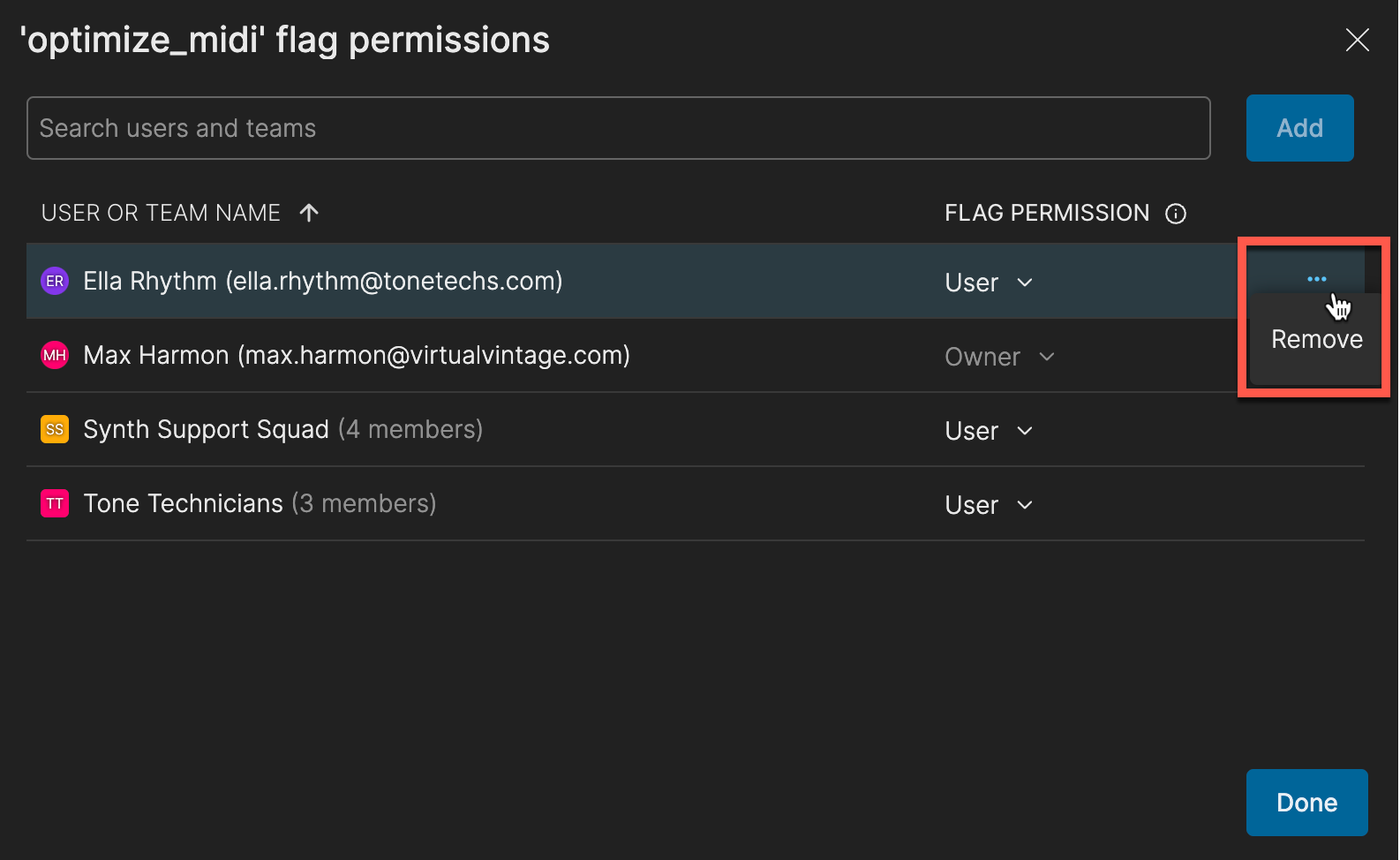Click the ER avatar for Ella Rhythm
Screen dimensions: 1400x860
(55, 281)
